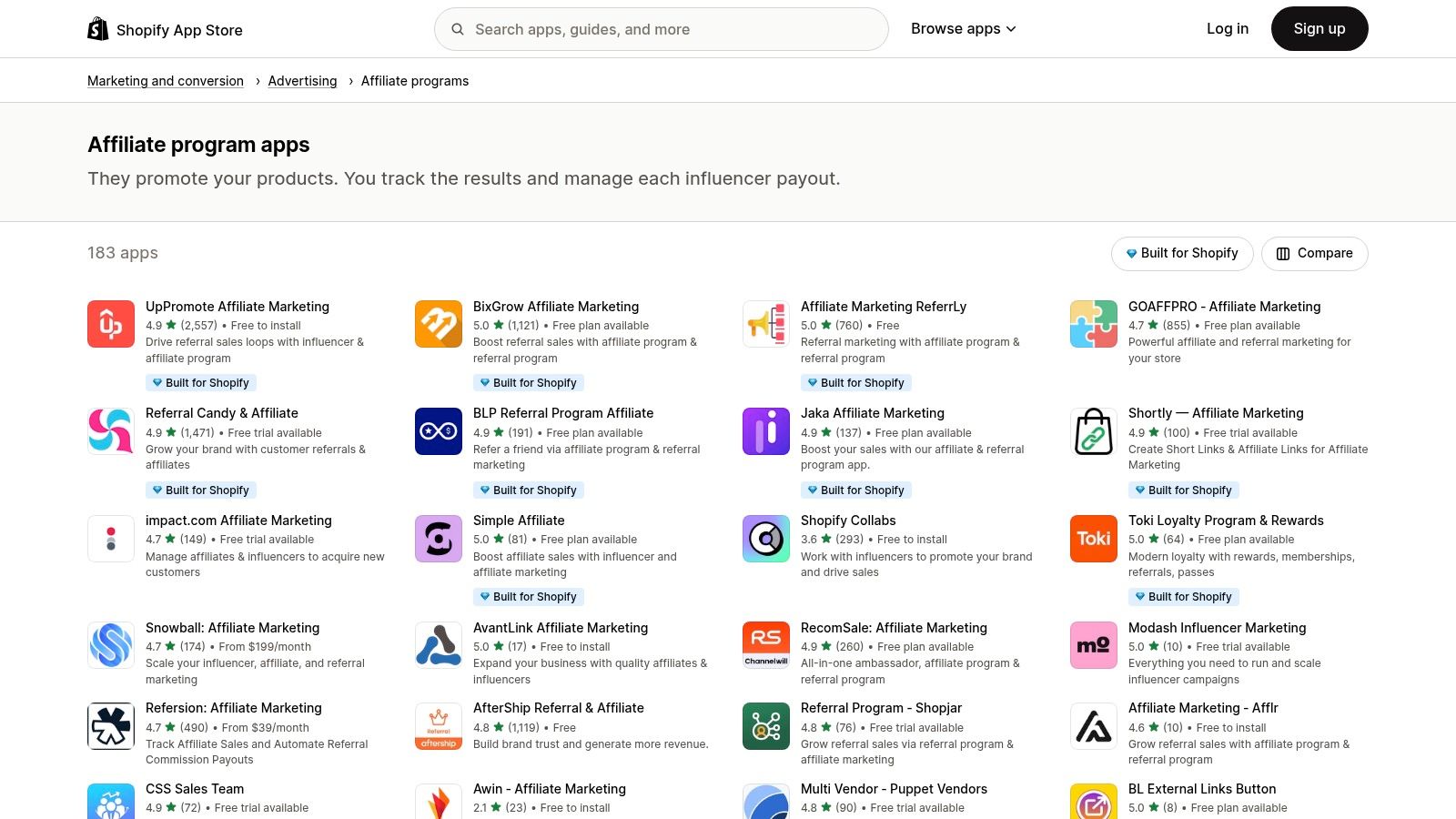
Task: Click the Shopify App Store logo
Action: tap(165, 28)
